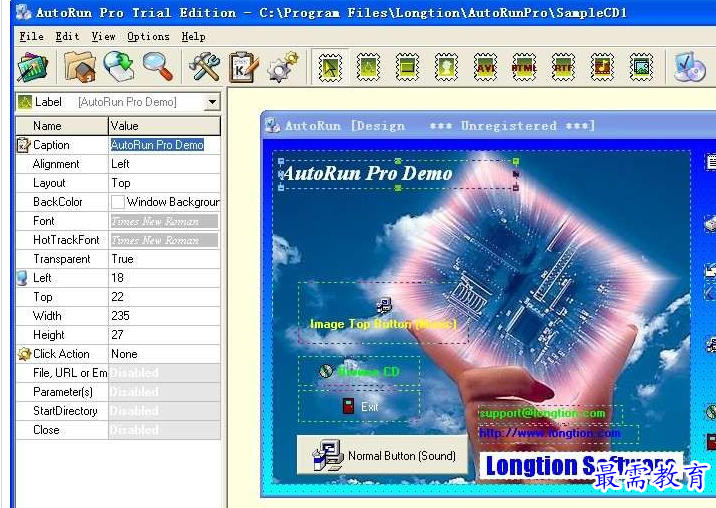Click the Left value 18
Screen dimensions: 716x508
point(164,278)
